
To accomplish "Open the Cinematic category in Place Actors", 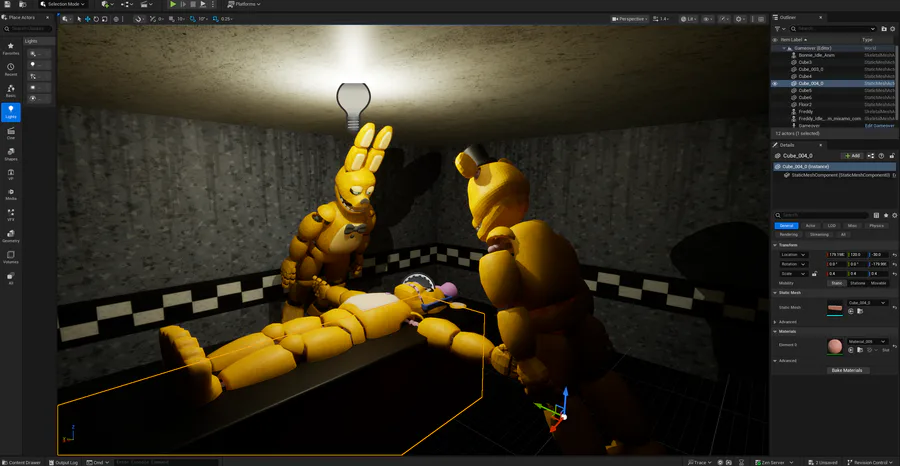I will coord(10,134).
